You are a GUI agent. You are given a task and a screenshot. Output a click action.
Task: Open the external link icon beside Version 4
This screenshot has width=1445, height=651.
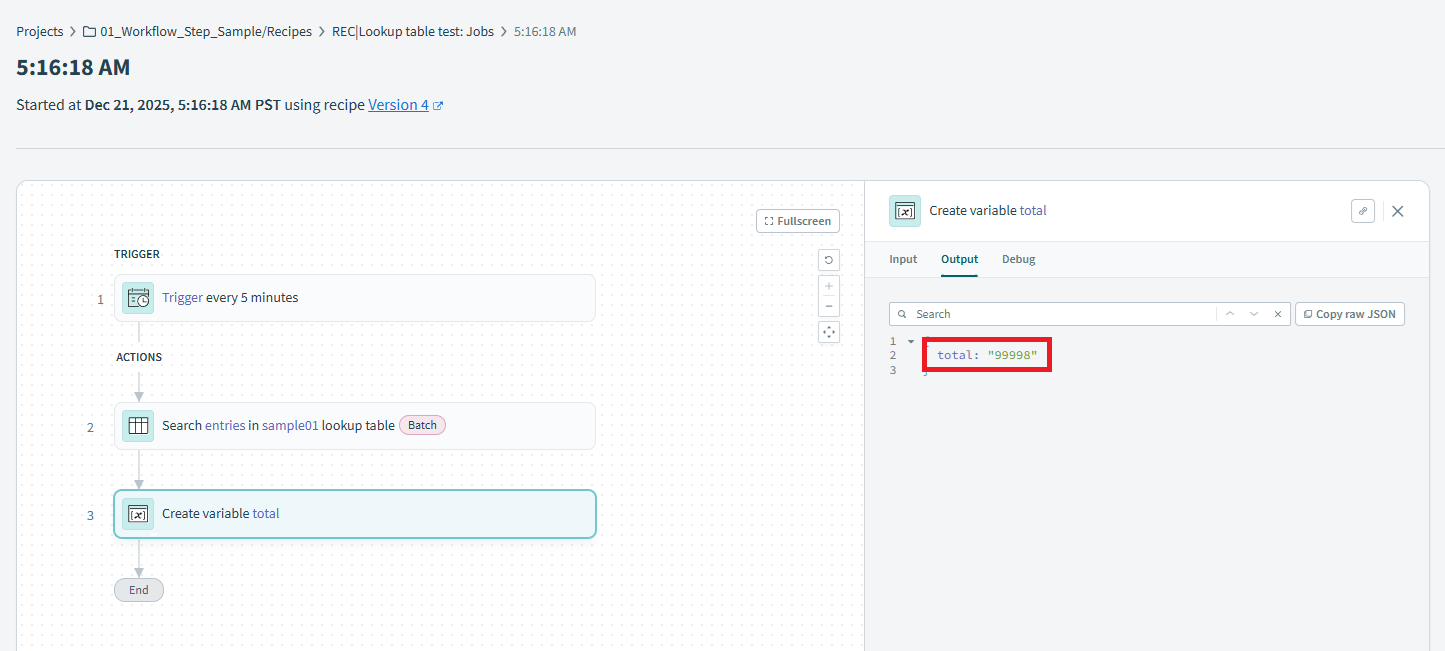coord(438,105)
